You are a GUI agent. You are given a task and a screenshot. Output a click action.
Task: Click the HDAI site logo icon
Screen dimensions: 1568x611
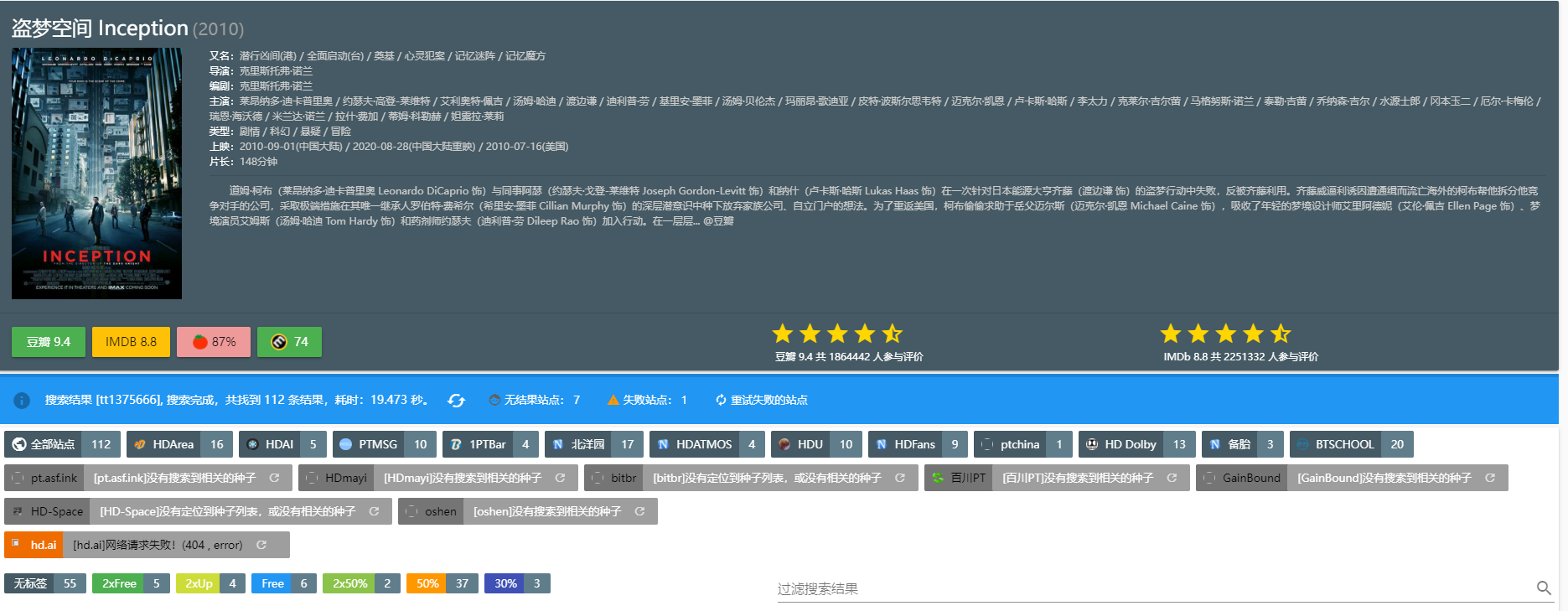tap(252, 444)
